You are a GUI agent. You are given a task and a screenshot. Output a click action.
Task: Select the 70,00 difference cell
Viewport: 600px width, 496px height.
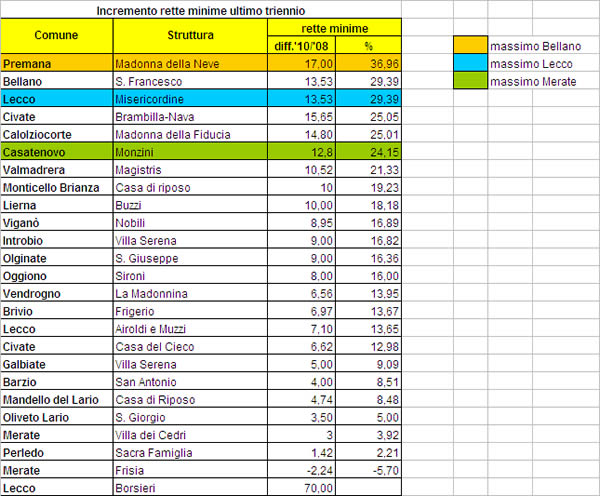302,487
